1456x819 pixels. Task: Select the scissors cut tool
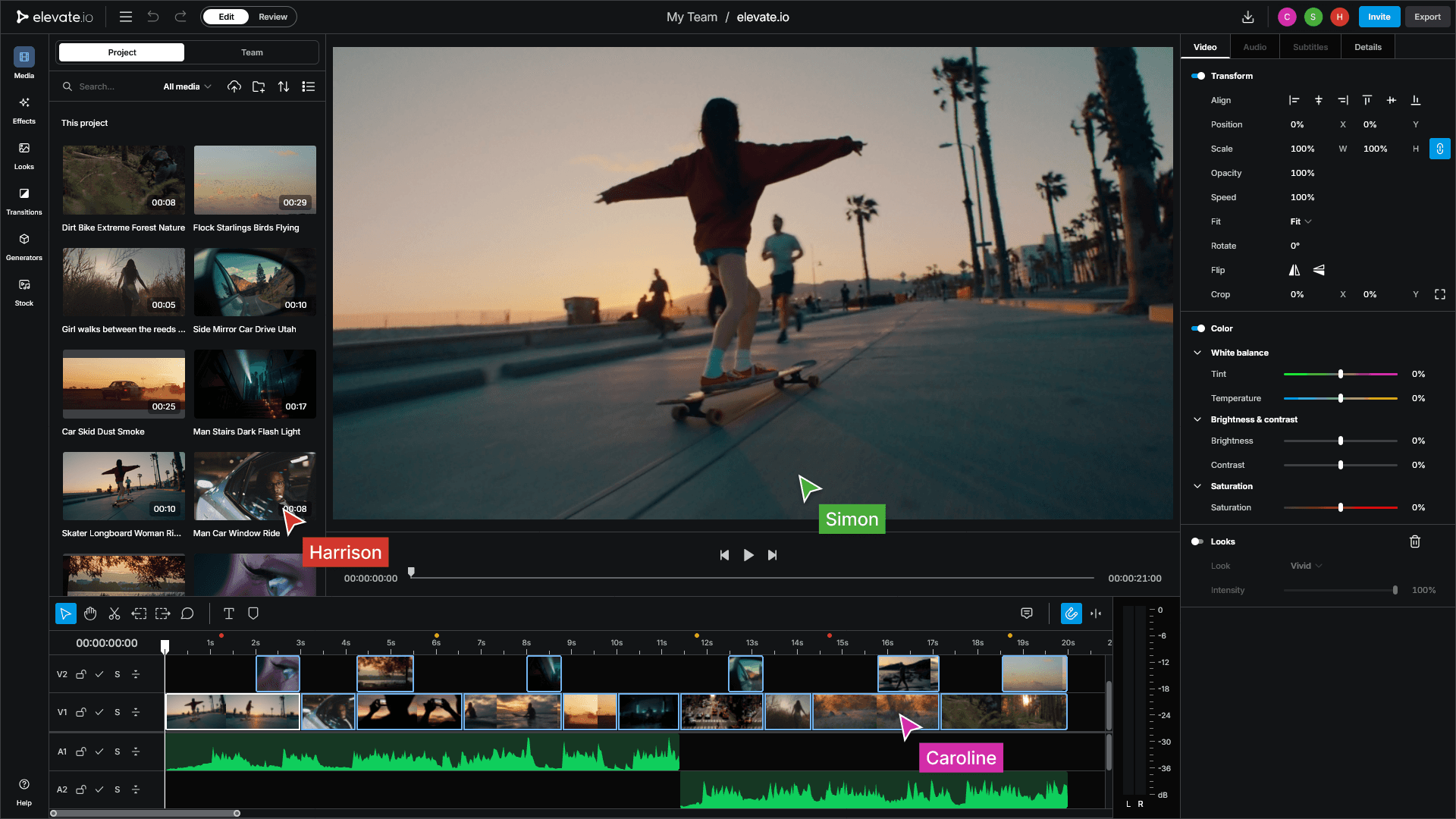tap(115, 613)
